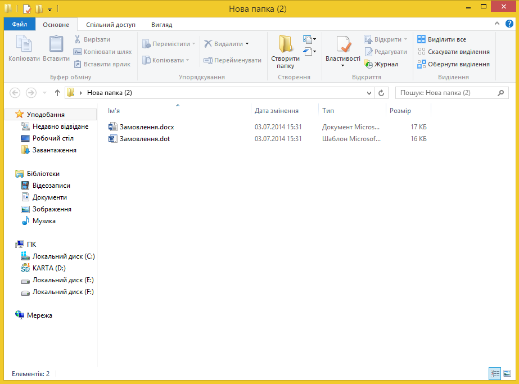Open Журнал history command

pyautogui.click(x=381, y=64)
